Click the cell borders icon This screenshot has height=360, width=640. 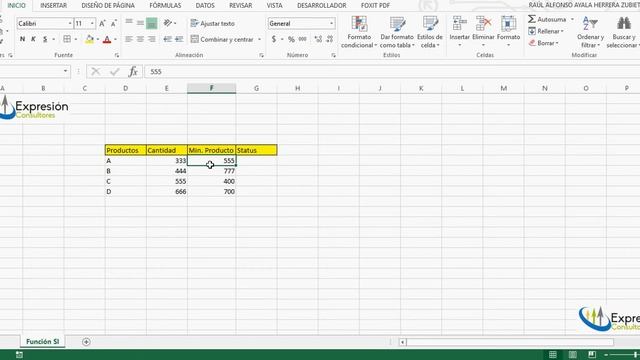[67, 39]
